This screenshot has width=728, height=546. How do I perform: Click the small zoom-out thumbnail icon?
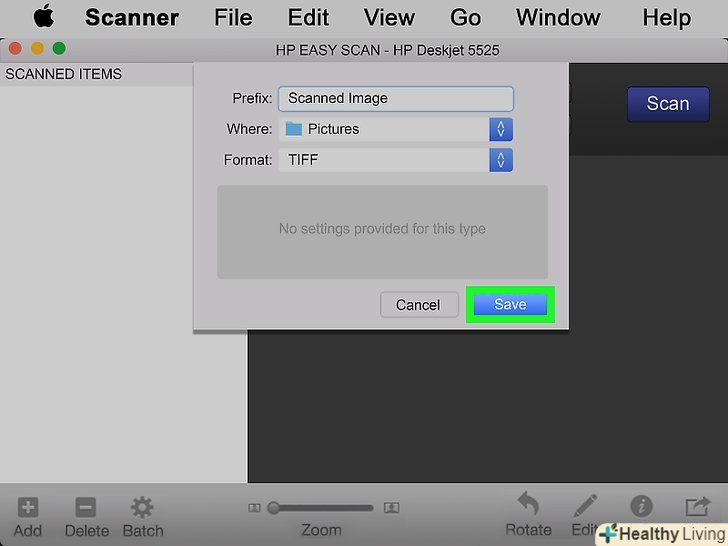254,508
